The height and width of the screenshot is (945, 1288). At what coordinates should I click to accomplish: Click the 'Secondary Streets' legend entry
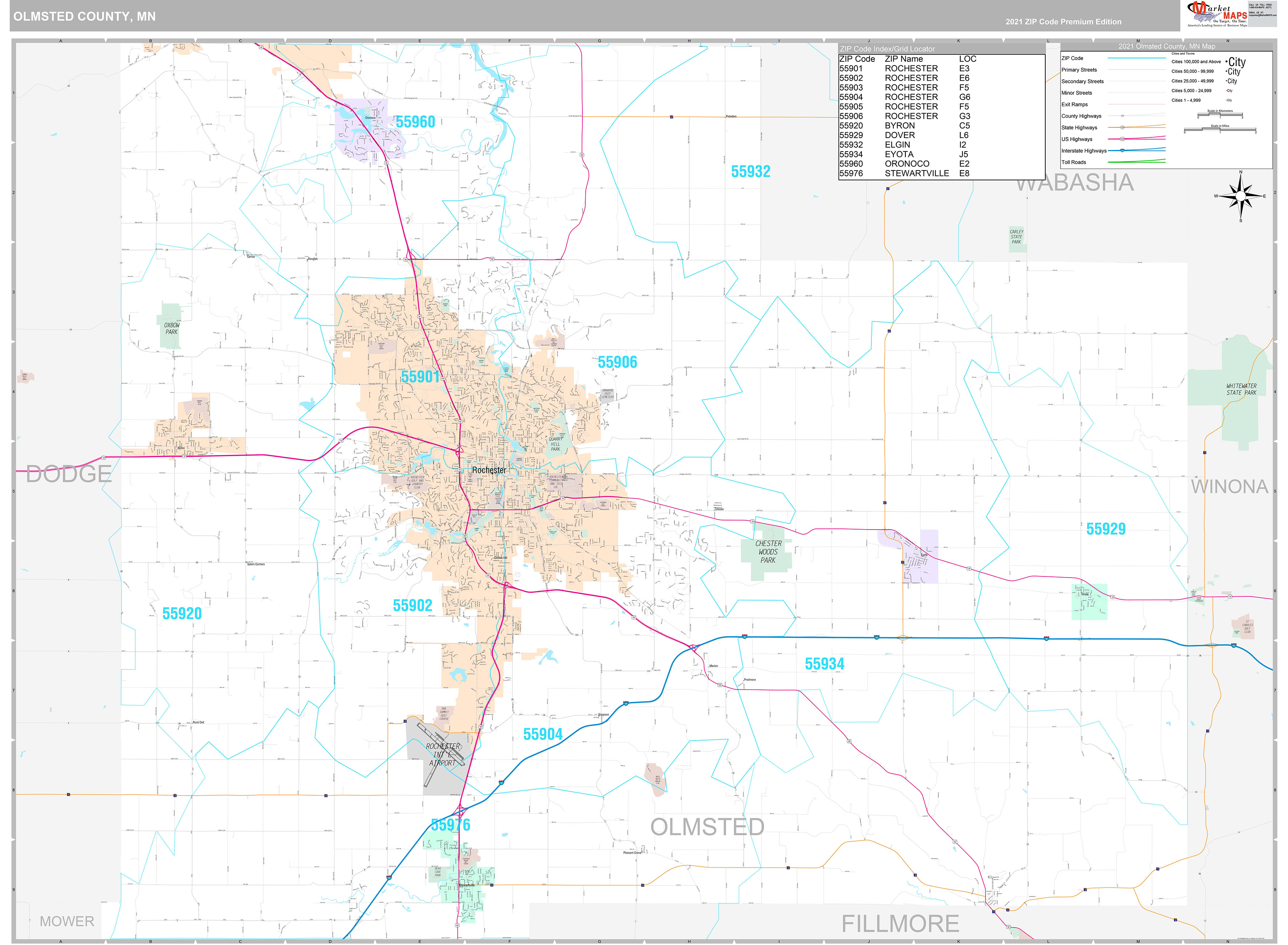pyautogui.click(x=1083, y=81)
